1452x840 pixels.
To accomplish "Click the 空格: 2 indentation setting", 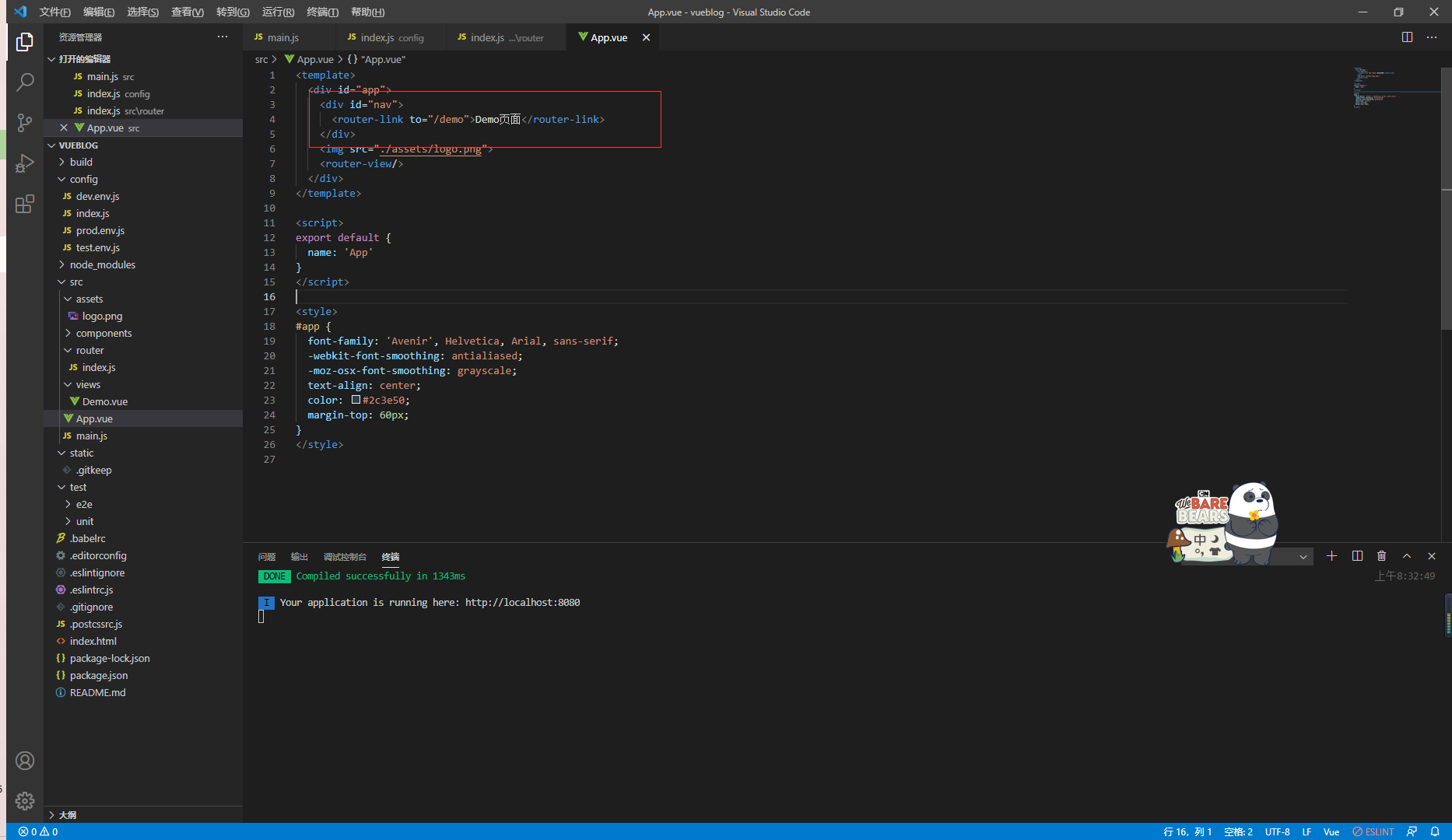I will [1238, 831].
